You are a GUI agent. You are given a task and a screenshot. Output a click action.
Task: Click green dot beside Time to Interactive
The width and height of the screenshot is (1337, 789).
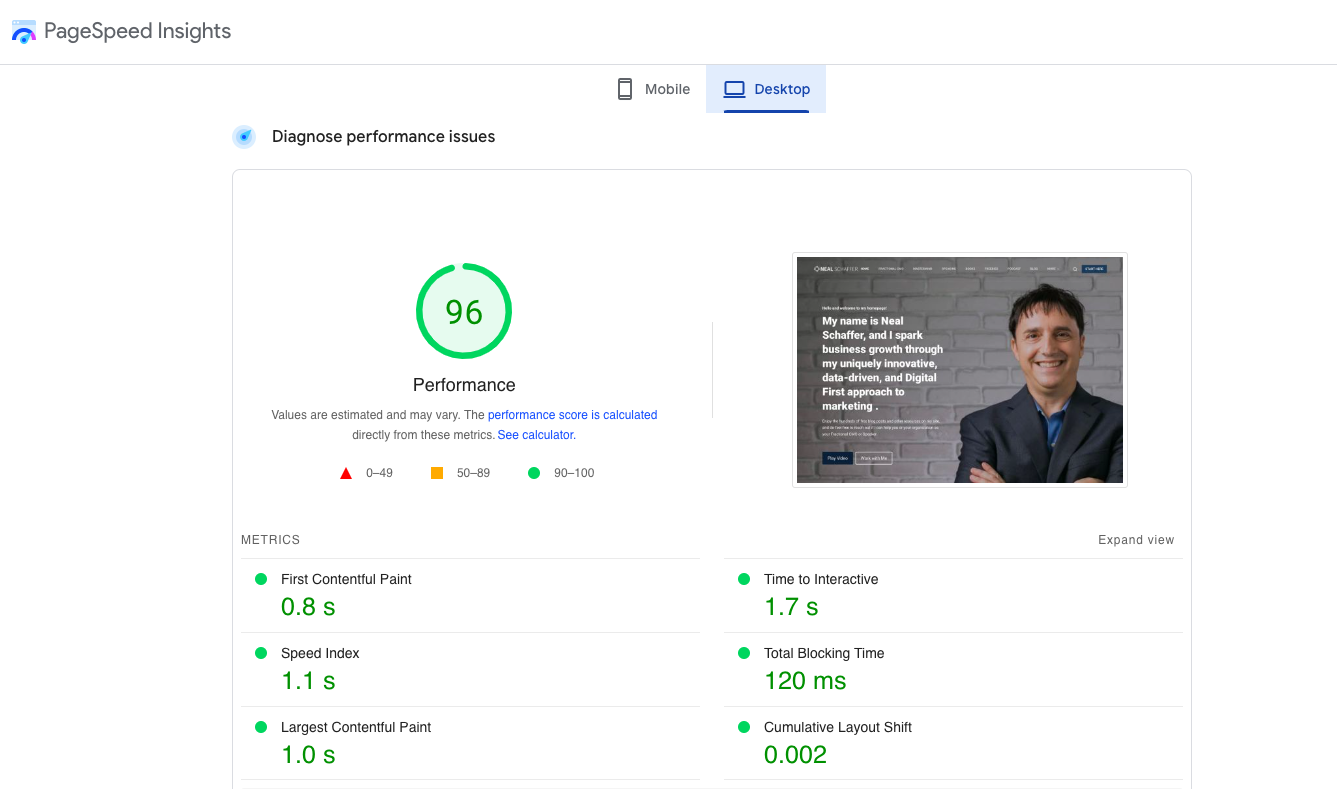[744, 579]
